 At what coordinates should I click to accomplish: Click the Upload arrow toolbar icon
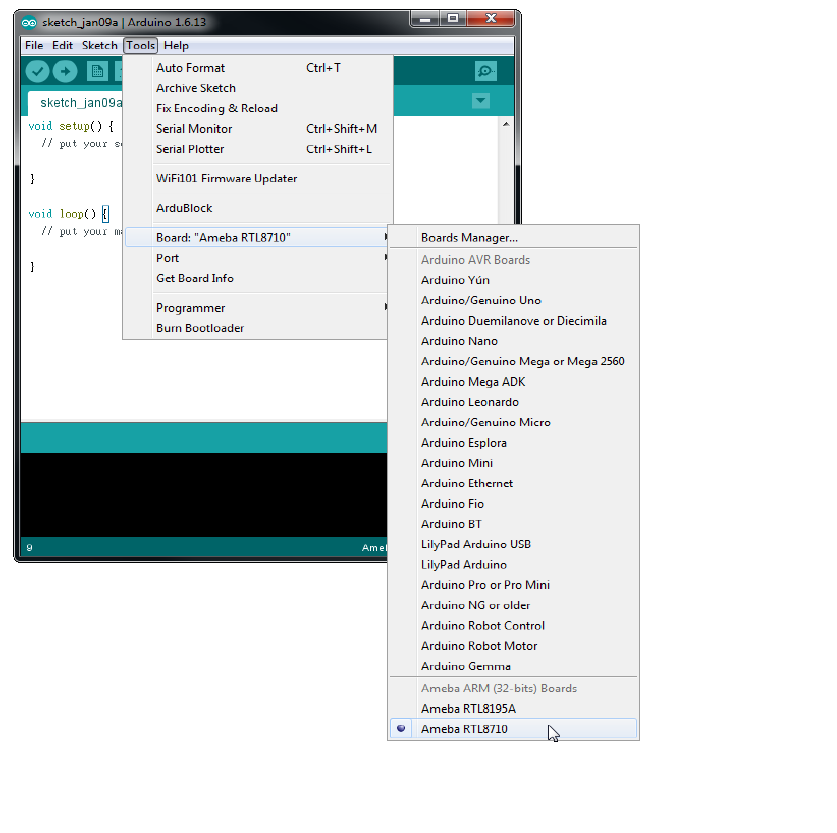coord(65,71)
